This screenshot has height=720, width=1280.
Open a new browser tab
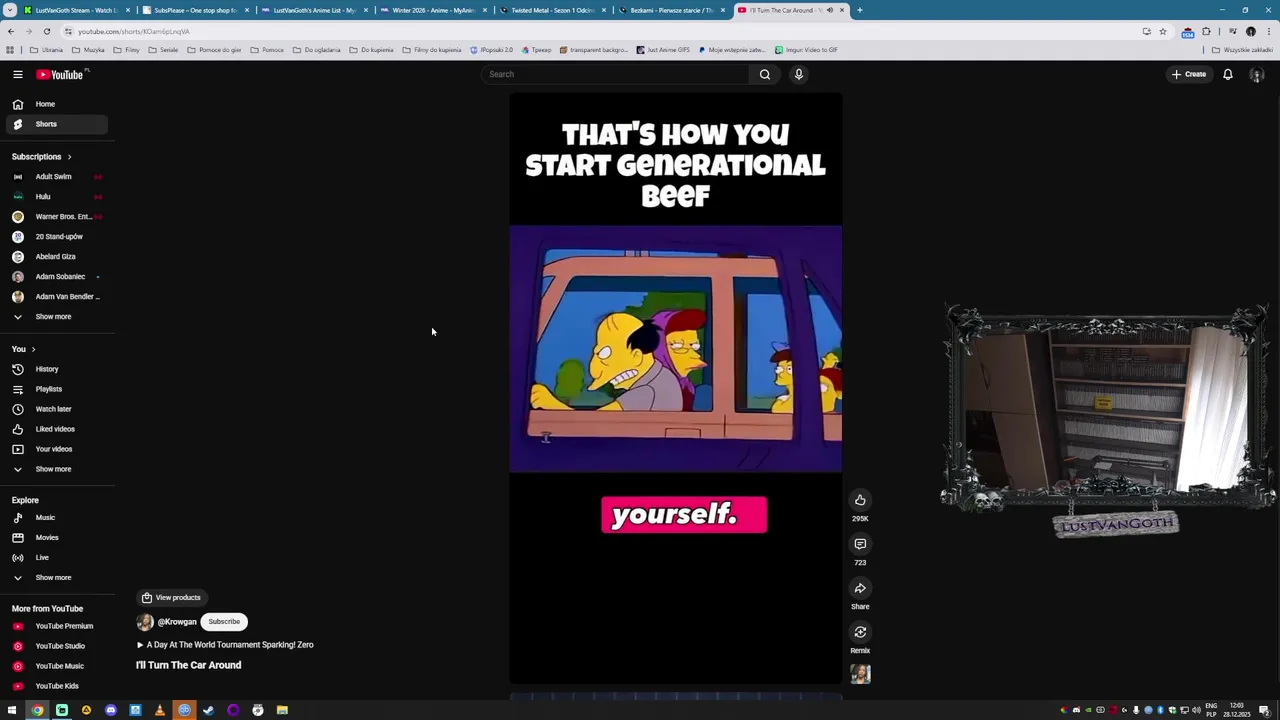point(860,10)
